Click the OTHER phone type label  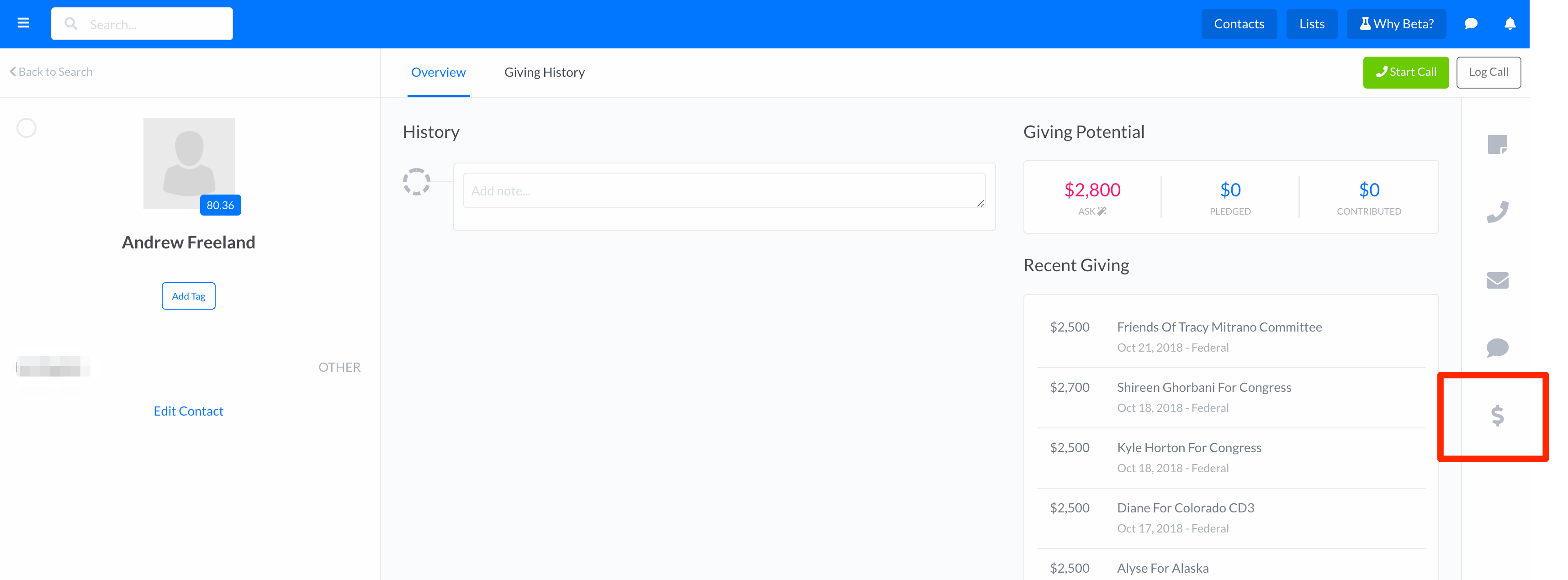(339, 367)
